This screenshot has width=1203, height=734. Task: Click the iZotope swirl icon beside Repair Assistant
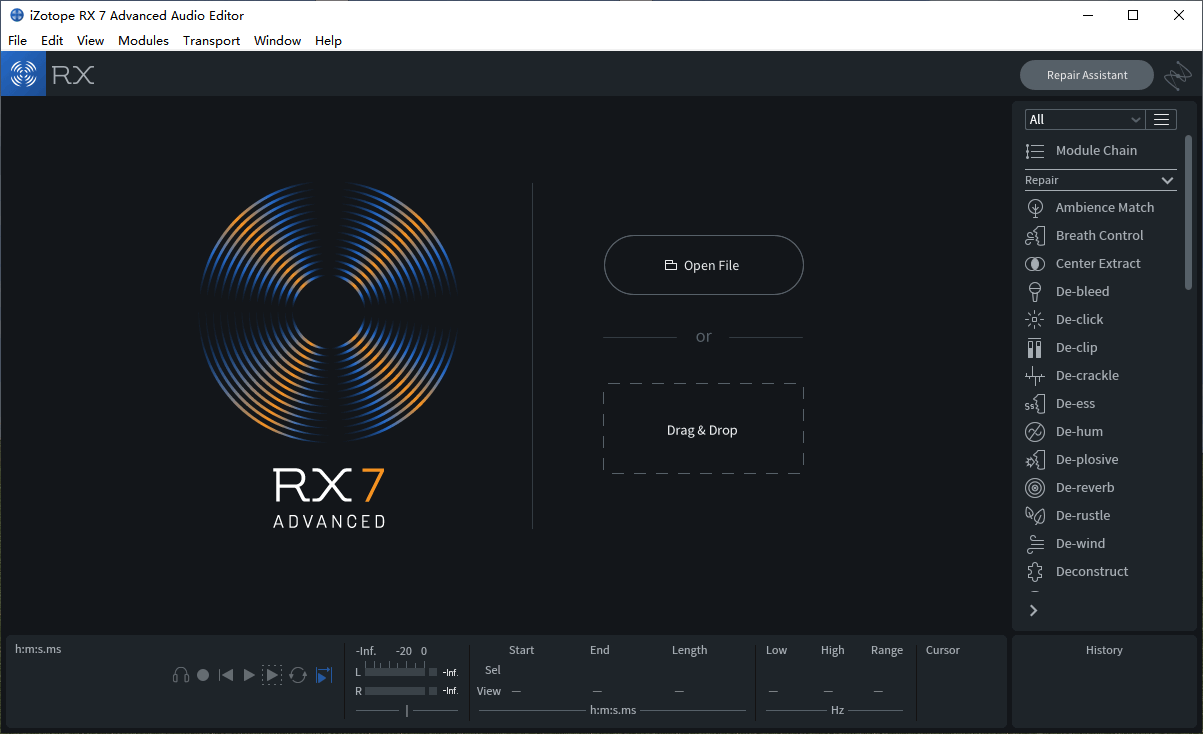(1177, 75)
